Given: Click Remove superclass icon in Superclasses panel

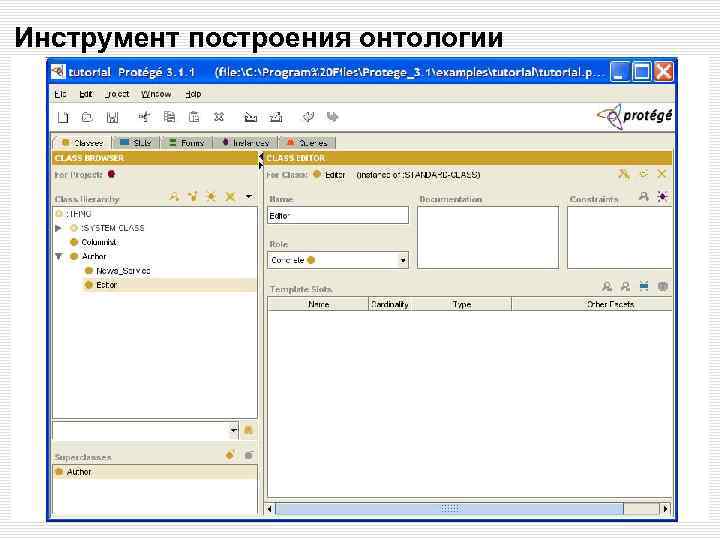Looking at the screenshot, I should [248, 456].
